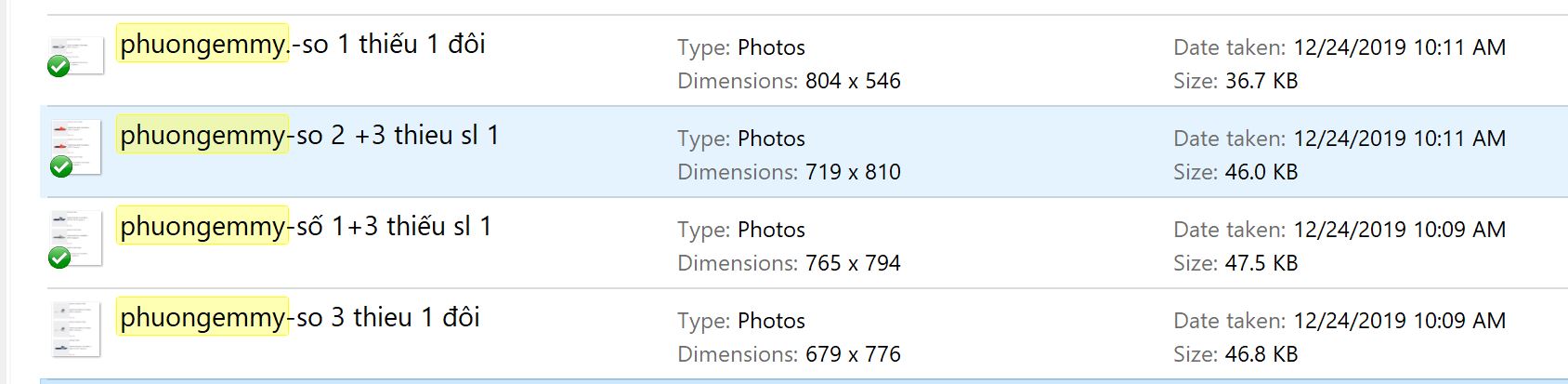Select file name "phuongemmy-số 1+3 thiếu sl 1"

tap(306, 226)
